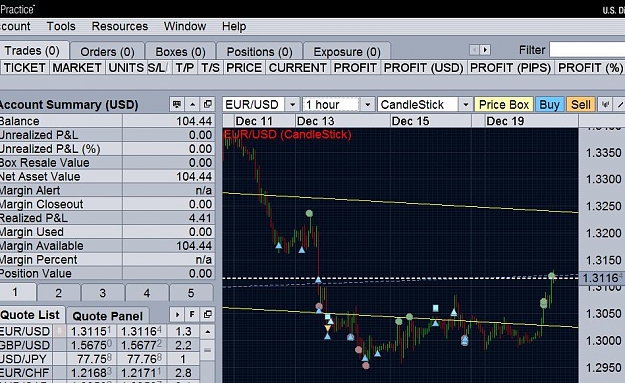Switch to the Orders (0) tab

[x=107, y=52]
